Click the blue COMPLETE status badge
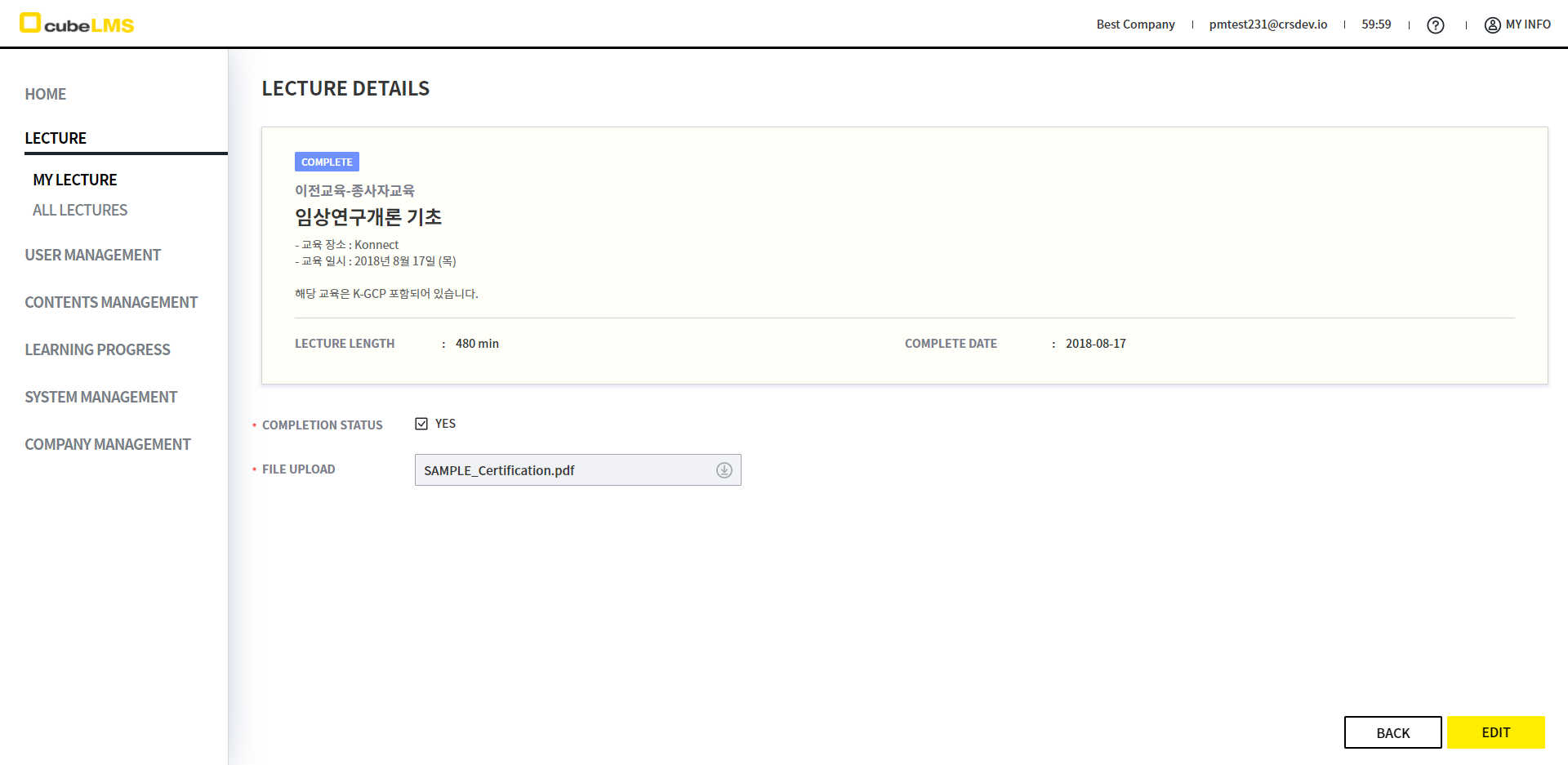Screen dimensions: 1568x765 [x=327, y=162]
